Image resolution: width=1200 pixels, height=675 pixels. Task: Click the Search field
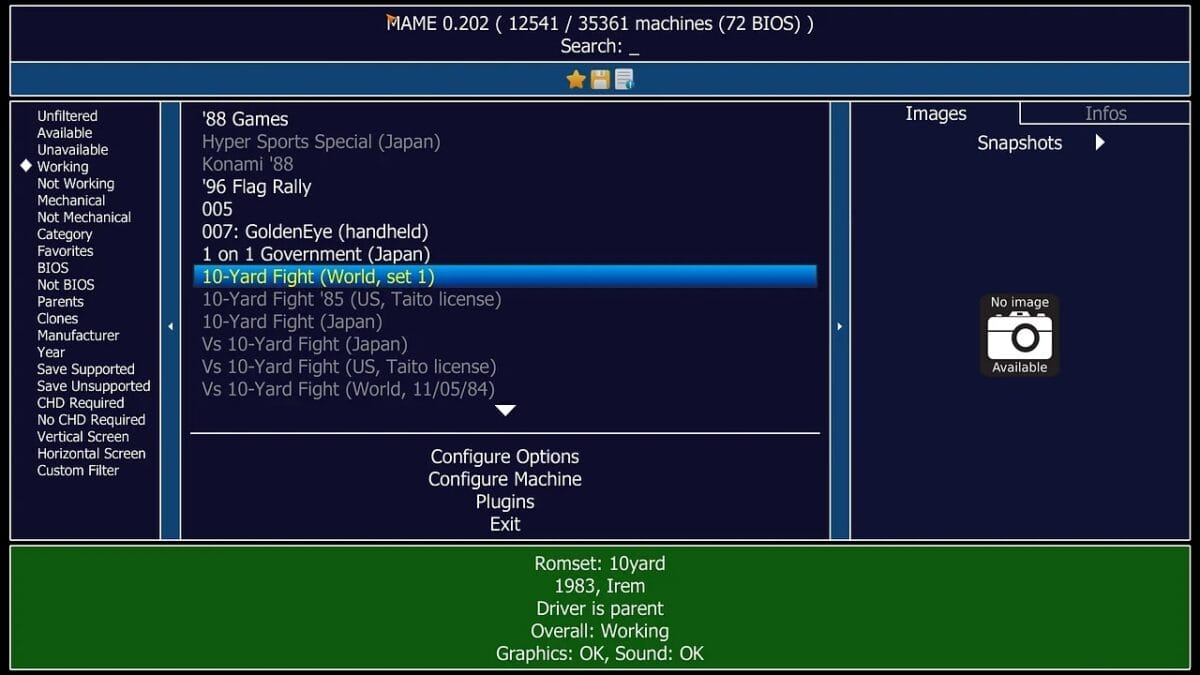click(600, 46)
